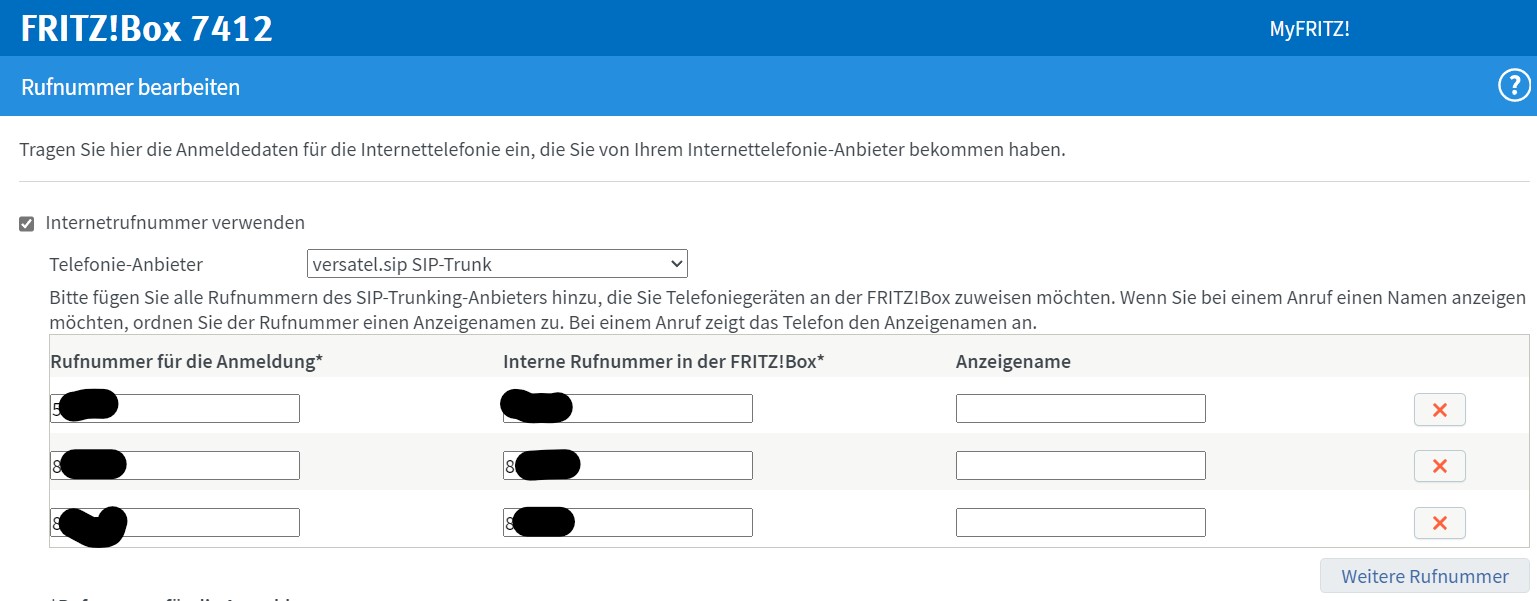This screenshot has width=1537, height=601.
Task: Focus the first Rufnummer für die Anmeldung field
Action: click(x=175, y=408)
